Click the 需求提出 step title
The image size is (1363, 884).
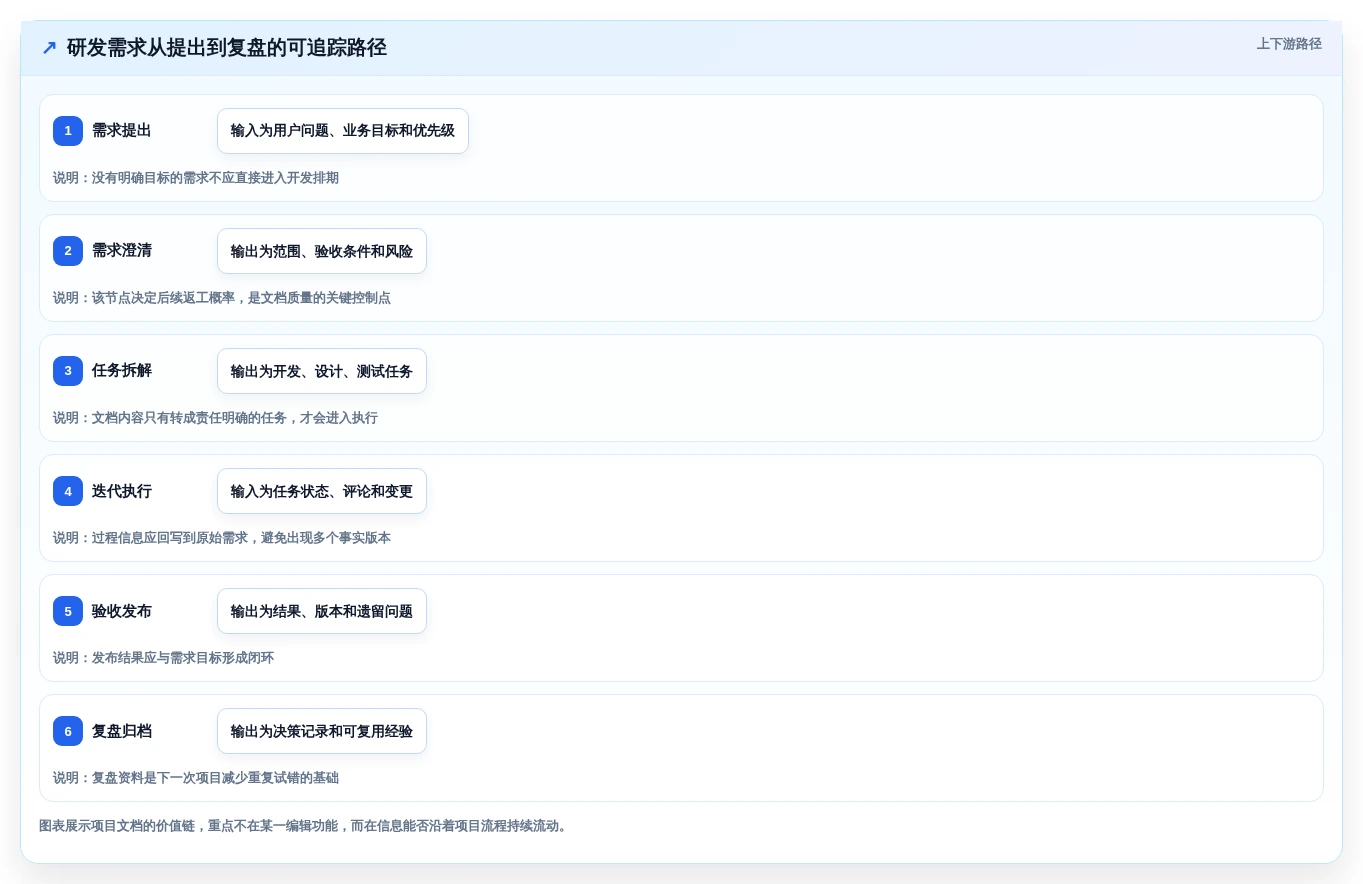tap(122, 131)
